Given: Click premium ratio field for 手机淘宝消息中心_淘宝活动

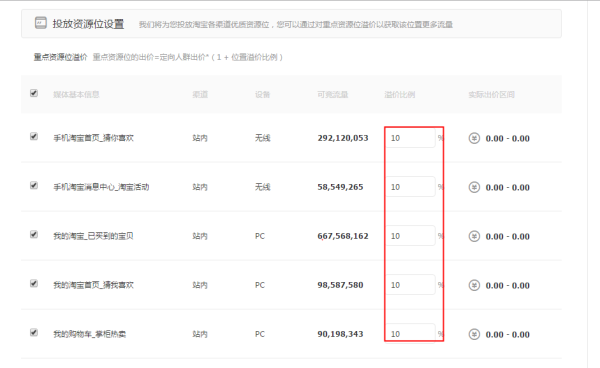Looking at the screenshot, I should tap(411, 187).
